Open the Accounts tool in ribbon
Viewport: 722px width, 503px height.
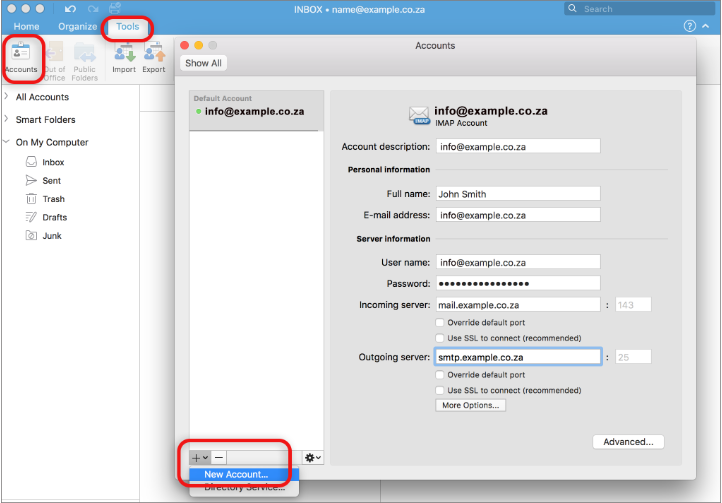coord(21,58)
